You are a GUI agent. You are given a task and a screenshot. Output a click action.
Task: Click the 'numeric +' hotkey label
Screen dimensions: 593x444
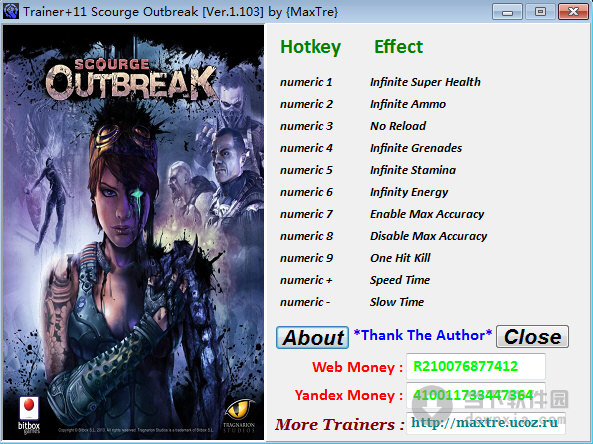pos(306,280)
